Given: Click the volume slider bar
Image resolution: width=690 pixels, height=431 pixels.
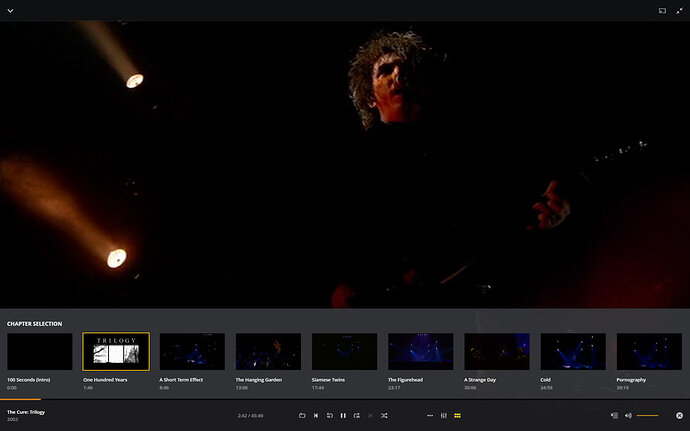Looking at the screenshot, I should [647, 415].
